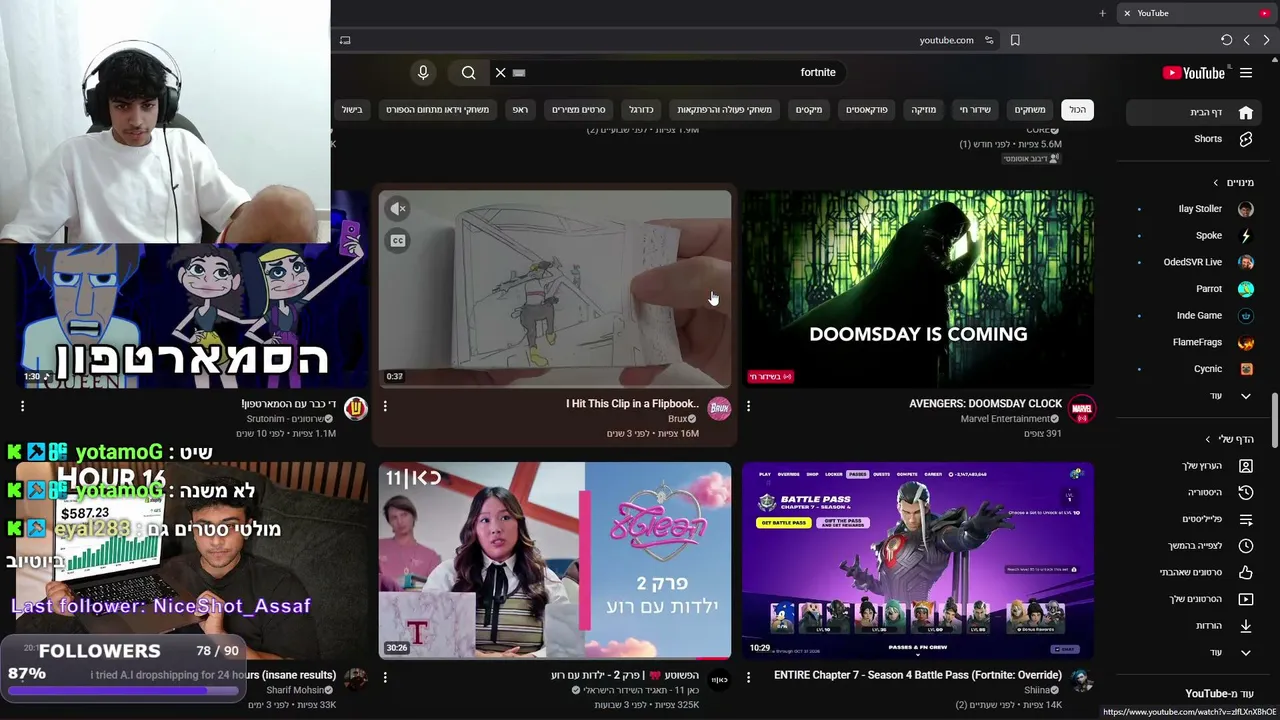
Task: Clear the search text with the X icon
Action: coord(501,72)
